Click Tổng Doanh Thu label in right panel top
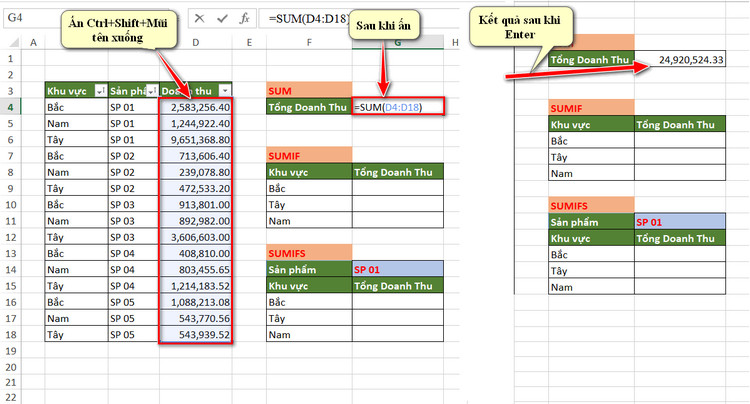The height and width of the screenshot is (404, 750). click(x=592, y=59)
